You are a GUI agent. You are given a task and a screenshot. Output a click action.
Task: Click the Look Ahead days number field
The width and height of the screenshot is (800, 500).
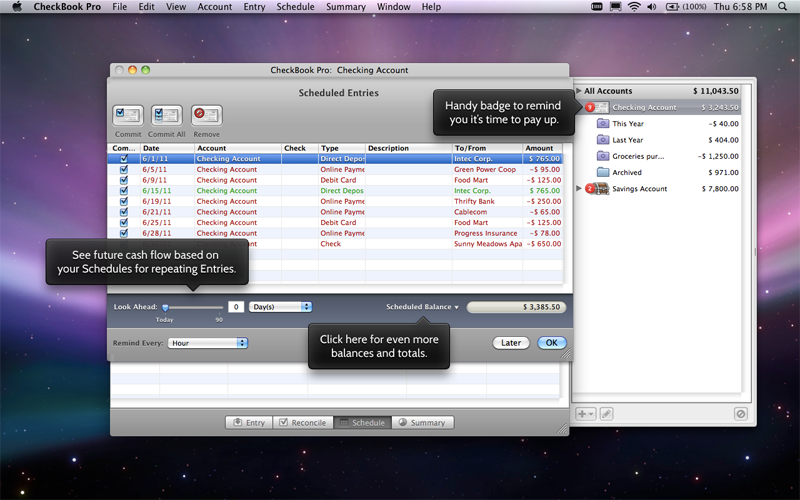point(236,307)
